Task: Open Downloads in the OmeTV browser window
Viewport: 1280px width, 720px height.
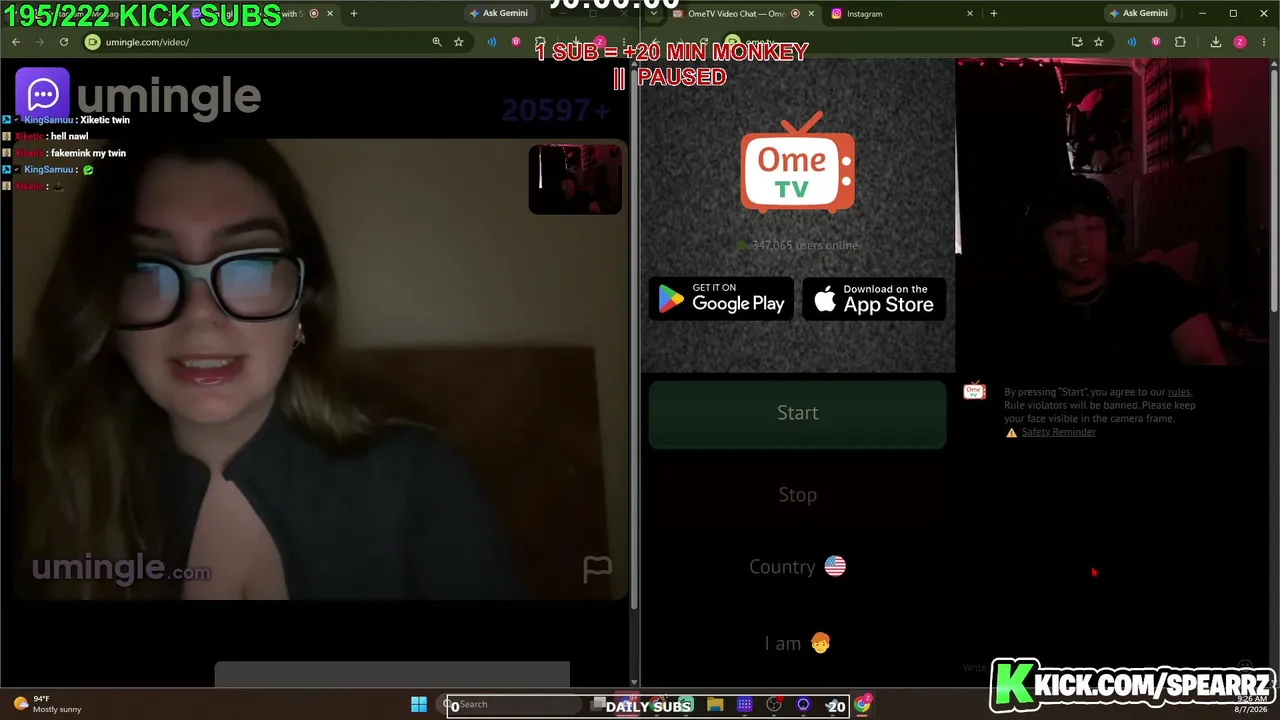Action: pyautogui.click(x=1216, y=42)
